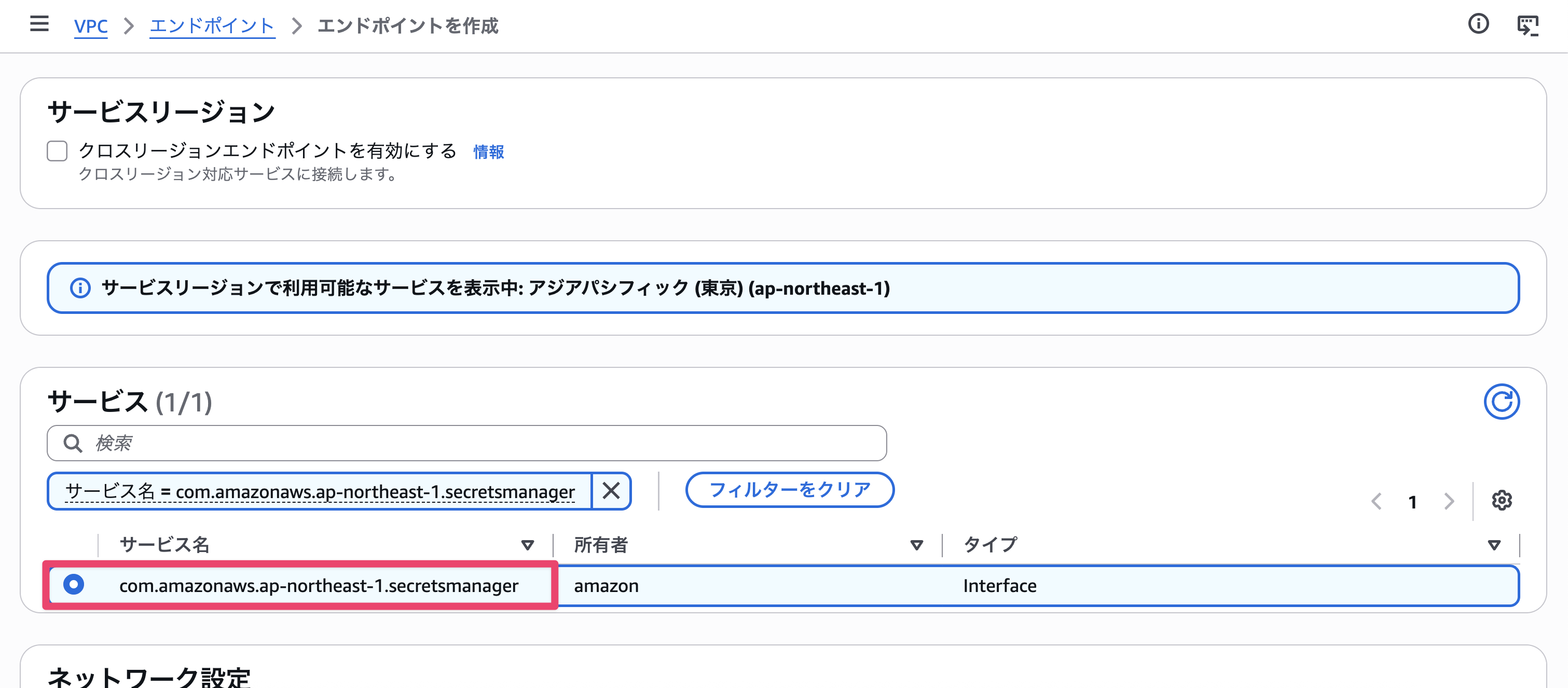The width and height of the screenshot is (1568, 688).
Task: Go to VPC breadcrumb link
Action: click(x=91, y=26)
